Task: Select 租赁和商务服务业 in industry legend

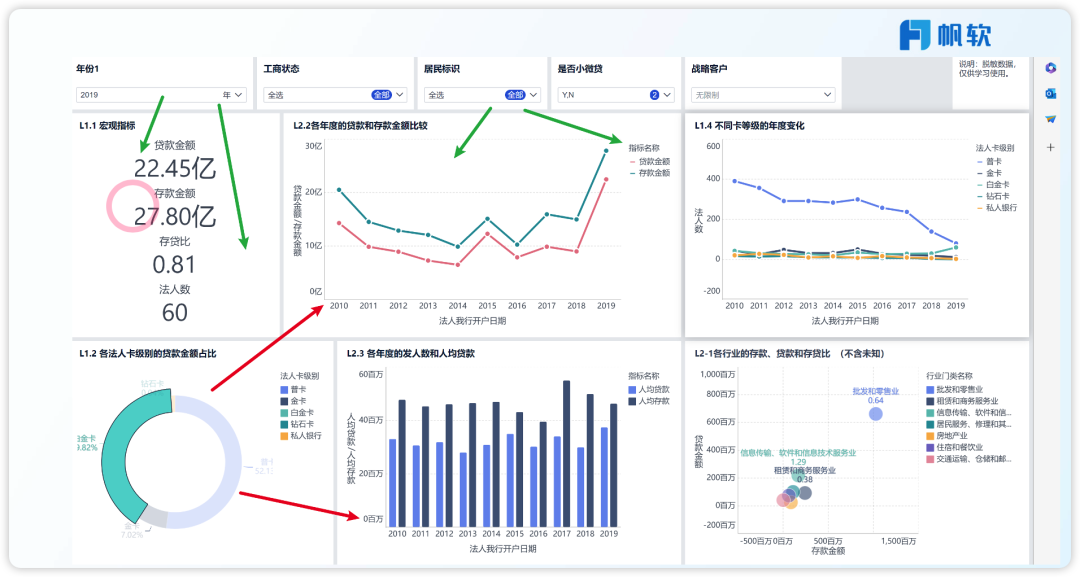Action: click(x=962, y=401)
